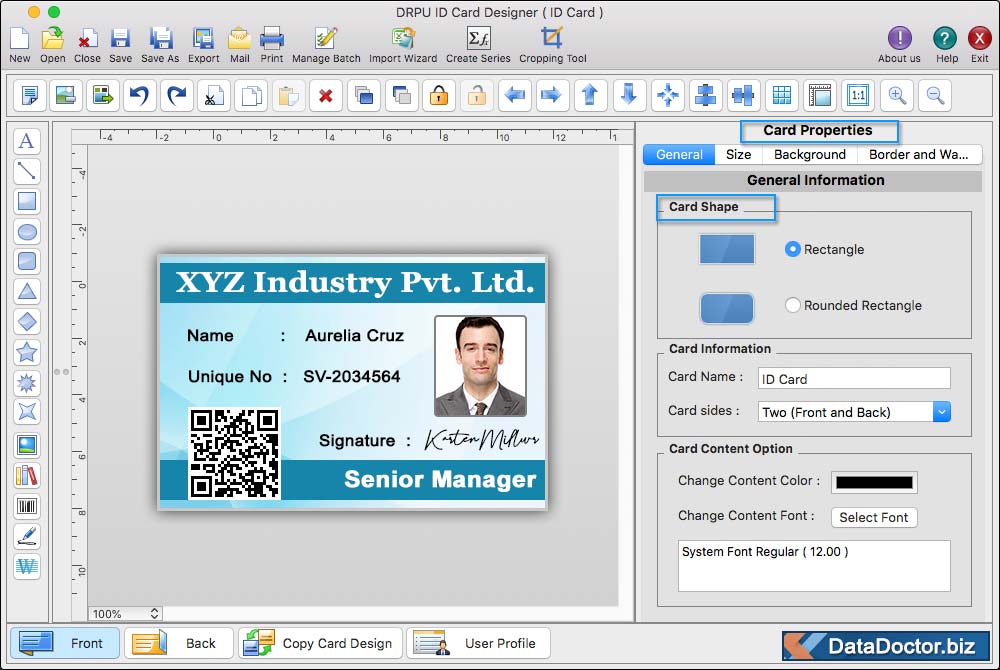Select the Barcode tool
This screenshot has width=1000, height=670.
(x=27, y=507)
